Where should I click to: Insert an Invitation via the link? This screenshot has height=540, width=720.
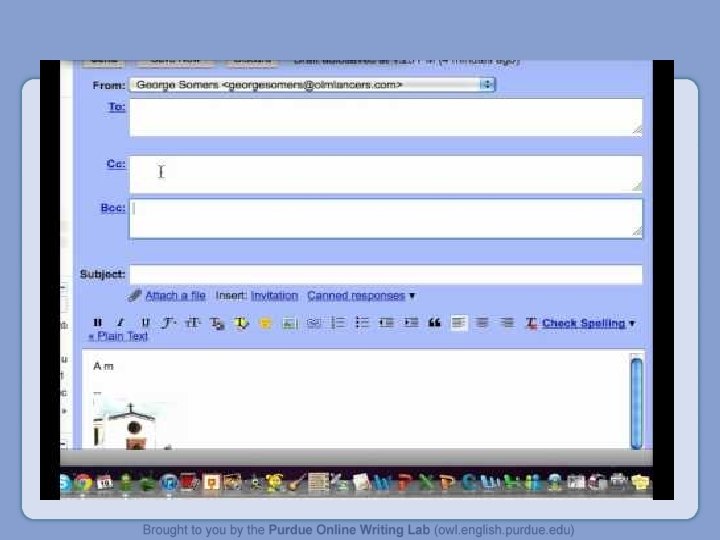pos(274,296)
